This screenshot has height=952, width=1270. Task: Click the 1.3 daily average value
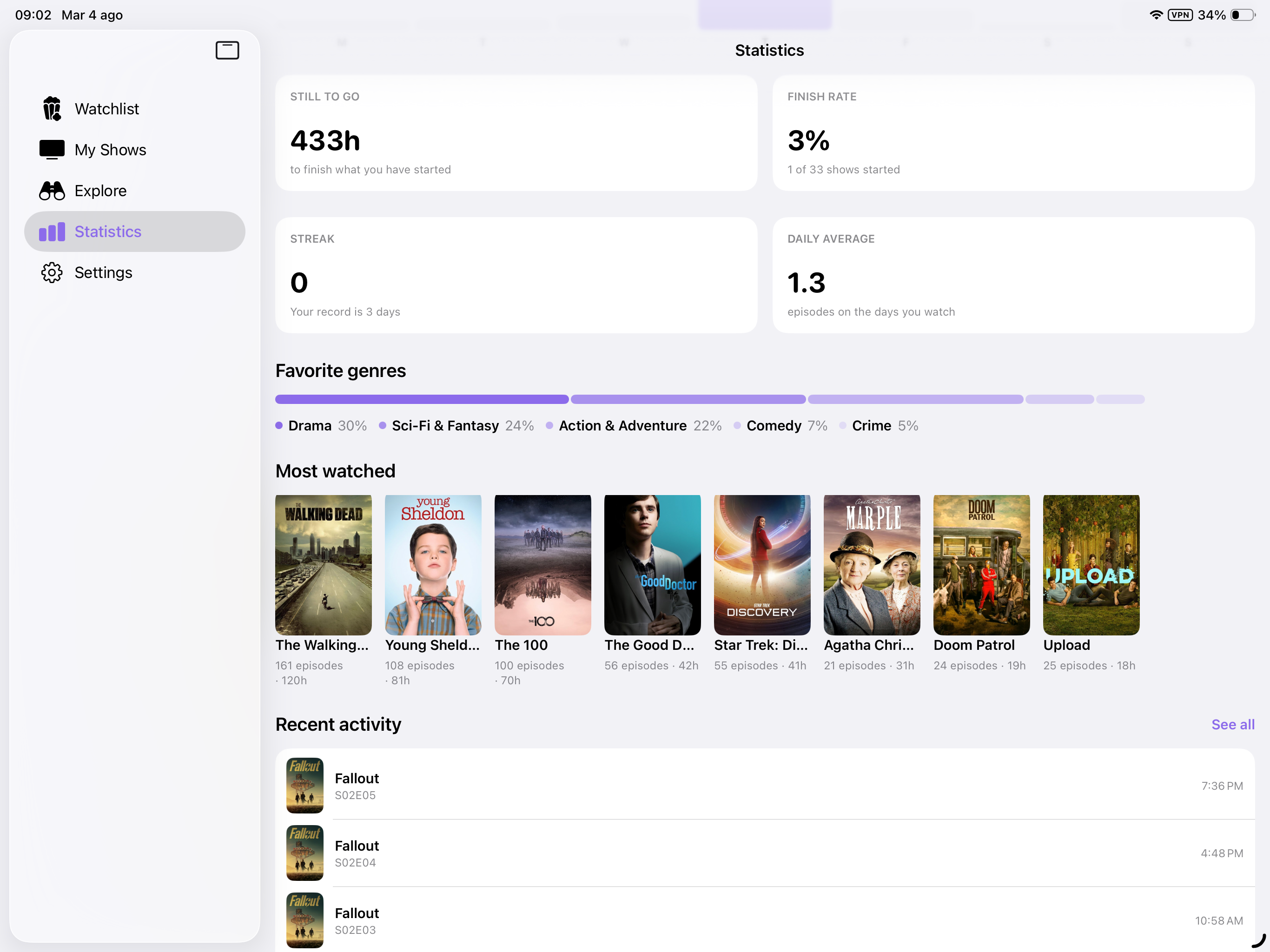point(806,283)
